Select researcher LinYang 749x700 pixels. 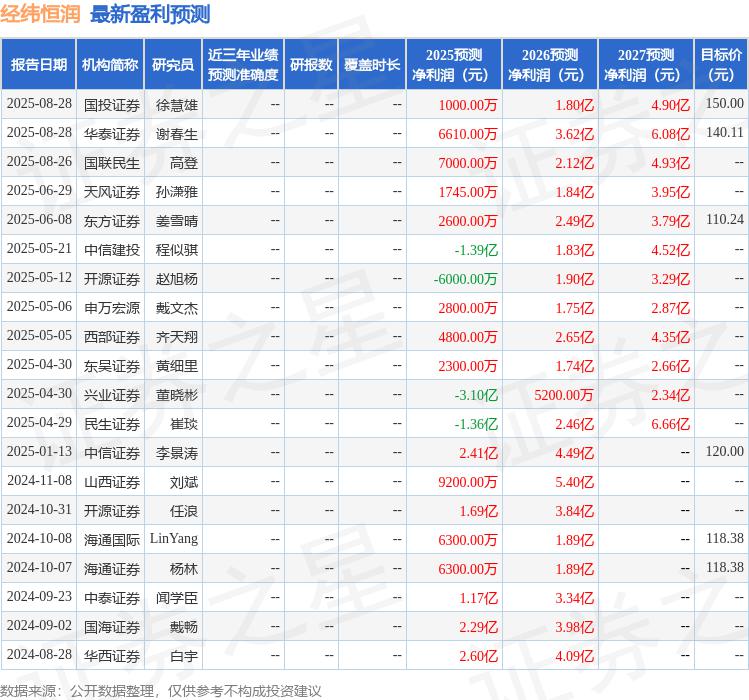tap(174, 538)
